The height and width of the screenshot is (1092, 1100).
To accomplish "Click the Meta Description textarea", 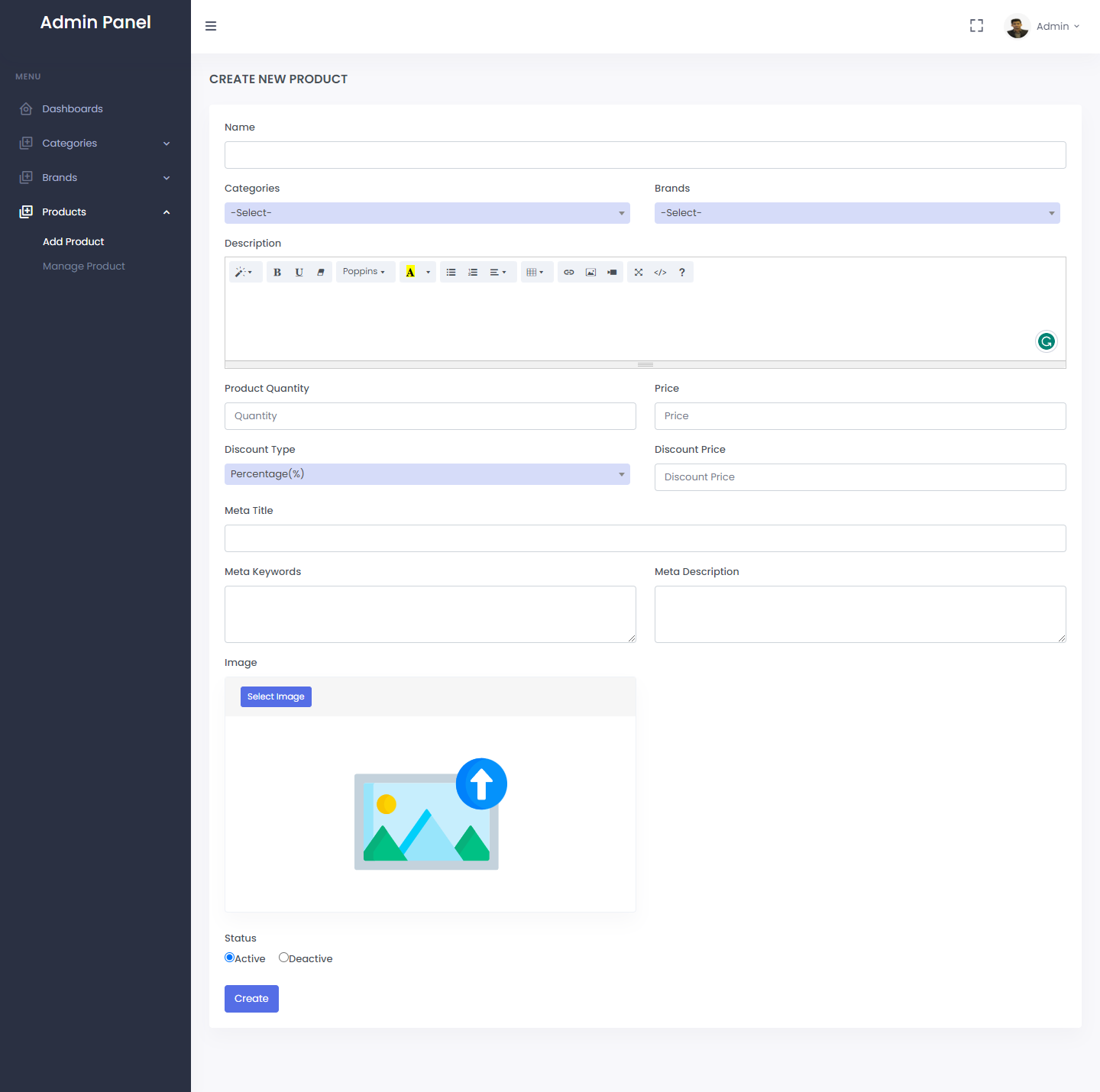I will point(860,614).
